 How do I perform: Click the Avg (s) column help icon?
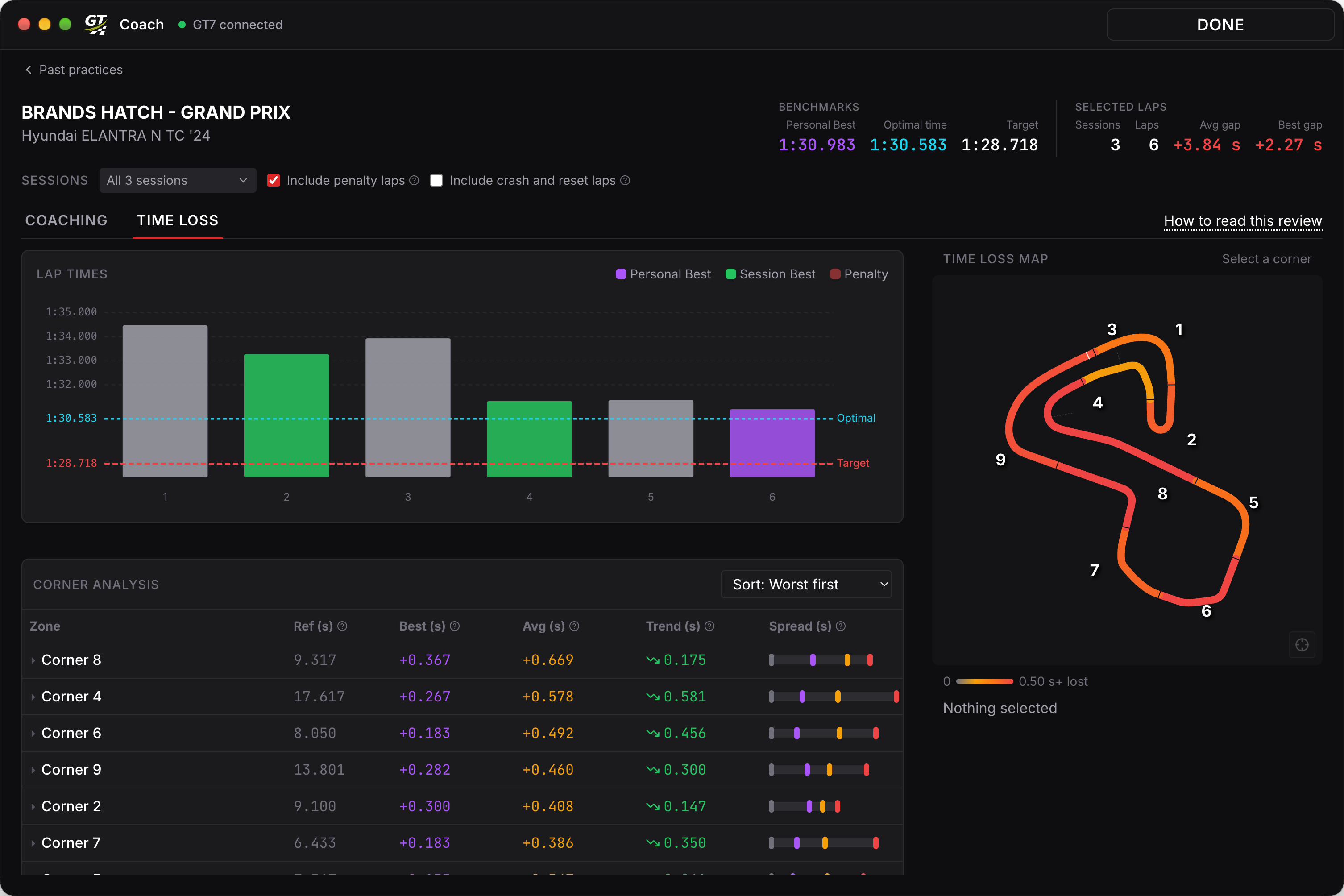coord(574,626)
